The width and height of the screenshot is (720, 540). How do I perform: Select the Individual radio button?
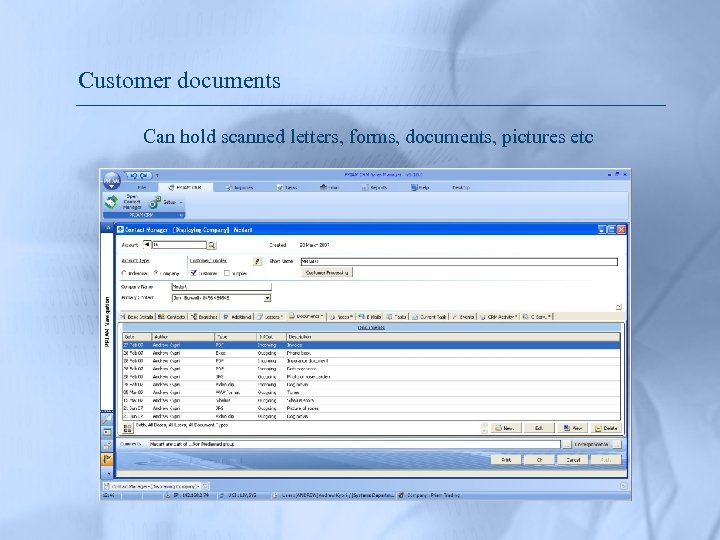pos(124,272)
